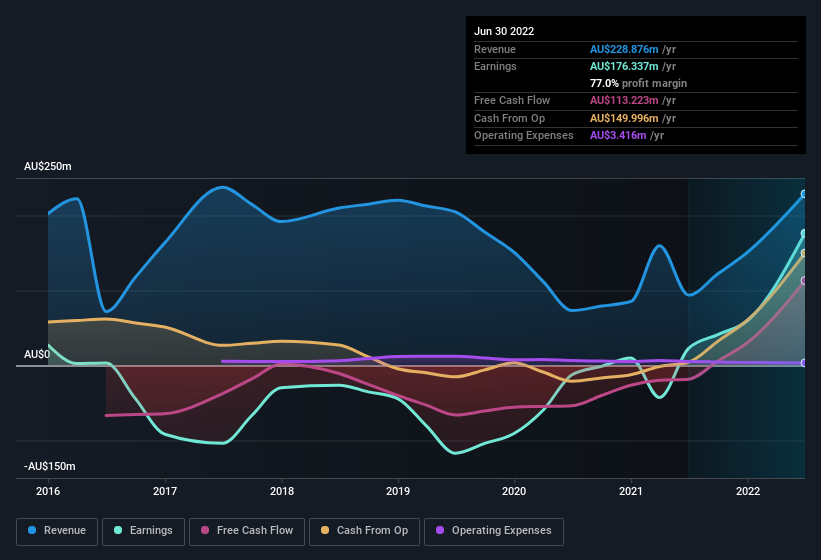The image size is (821, 560).
Task: Click the Jun 30 2022 tooltip date
Action: (504, 31)
